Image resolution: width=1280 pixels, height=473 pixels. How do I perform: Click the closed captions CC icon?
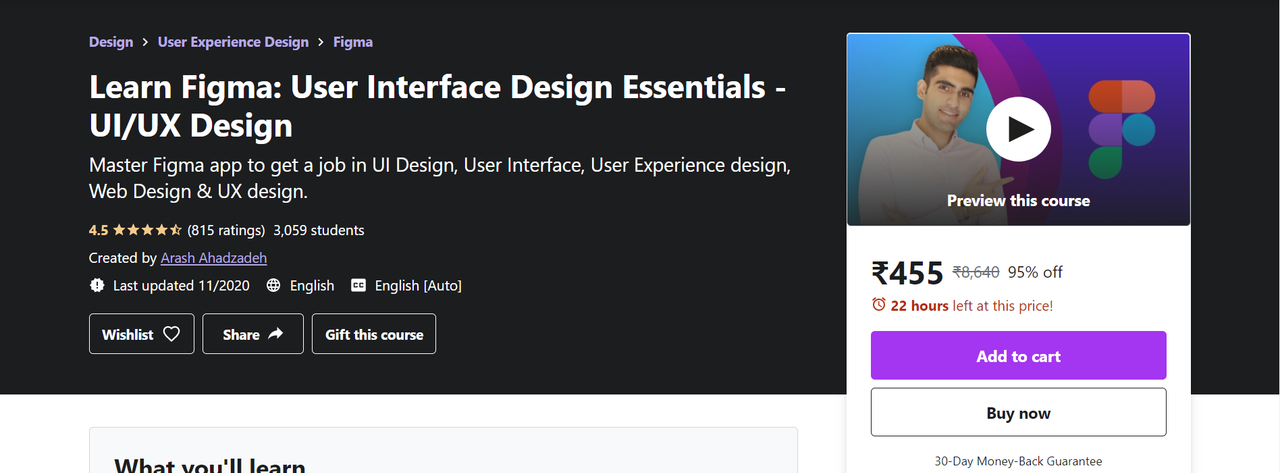click(x=359, y=286)
